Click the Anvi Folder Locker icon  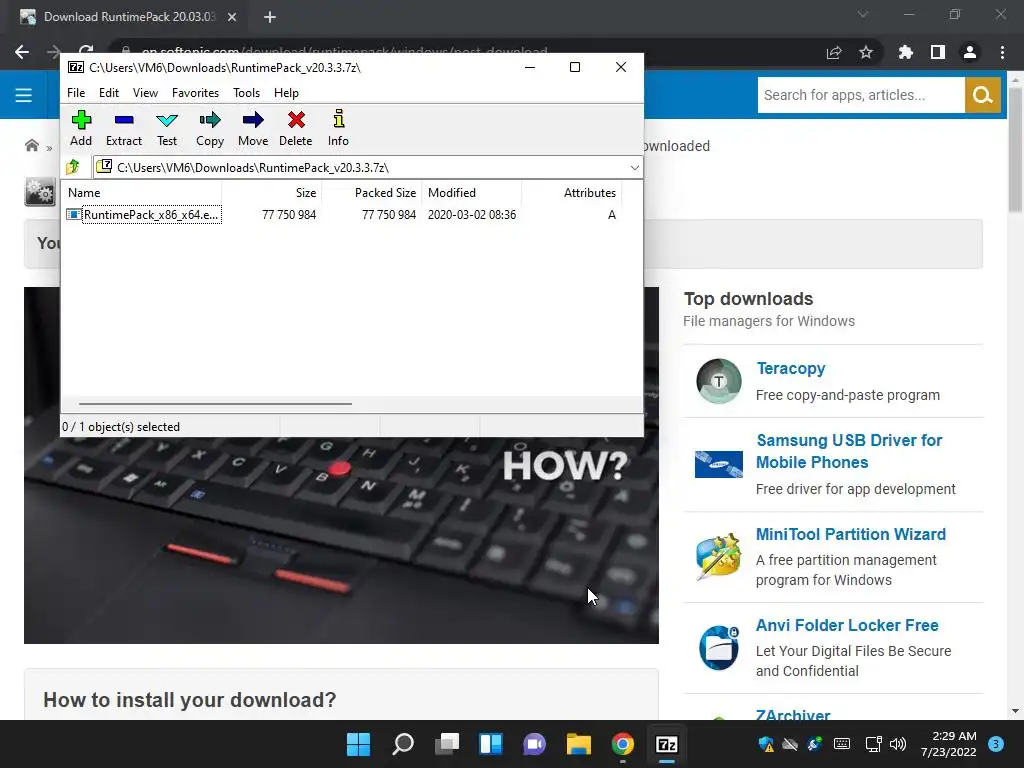click(x=719, y=647)
